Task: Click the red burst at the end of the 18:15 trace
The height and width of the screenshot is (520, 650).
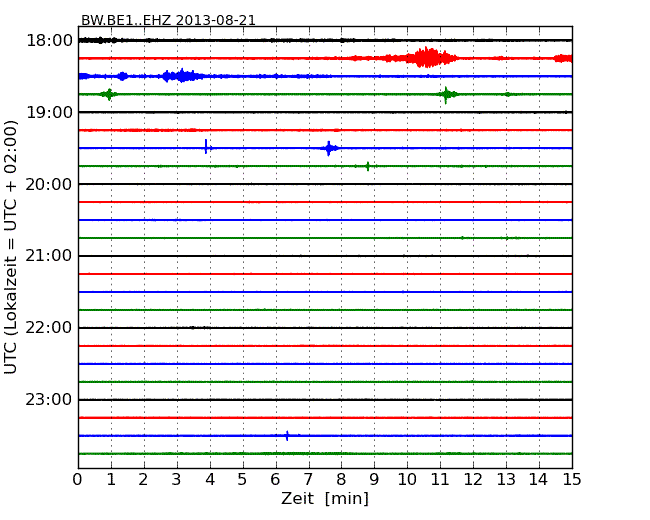Action: [563, 58]
